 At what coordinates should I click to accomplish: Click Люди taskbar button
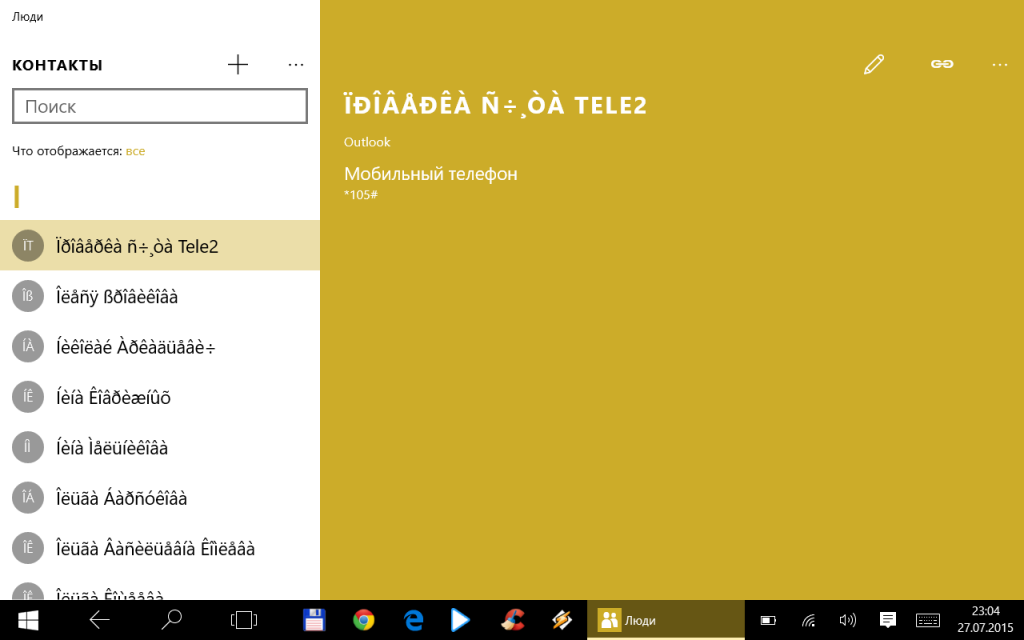[665, 620]
